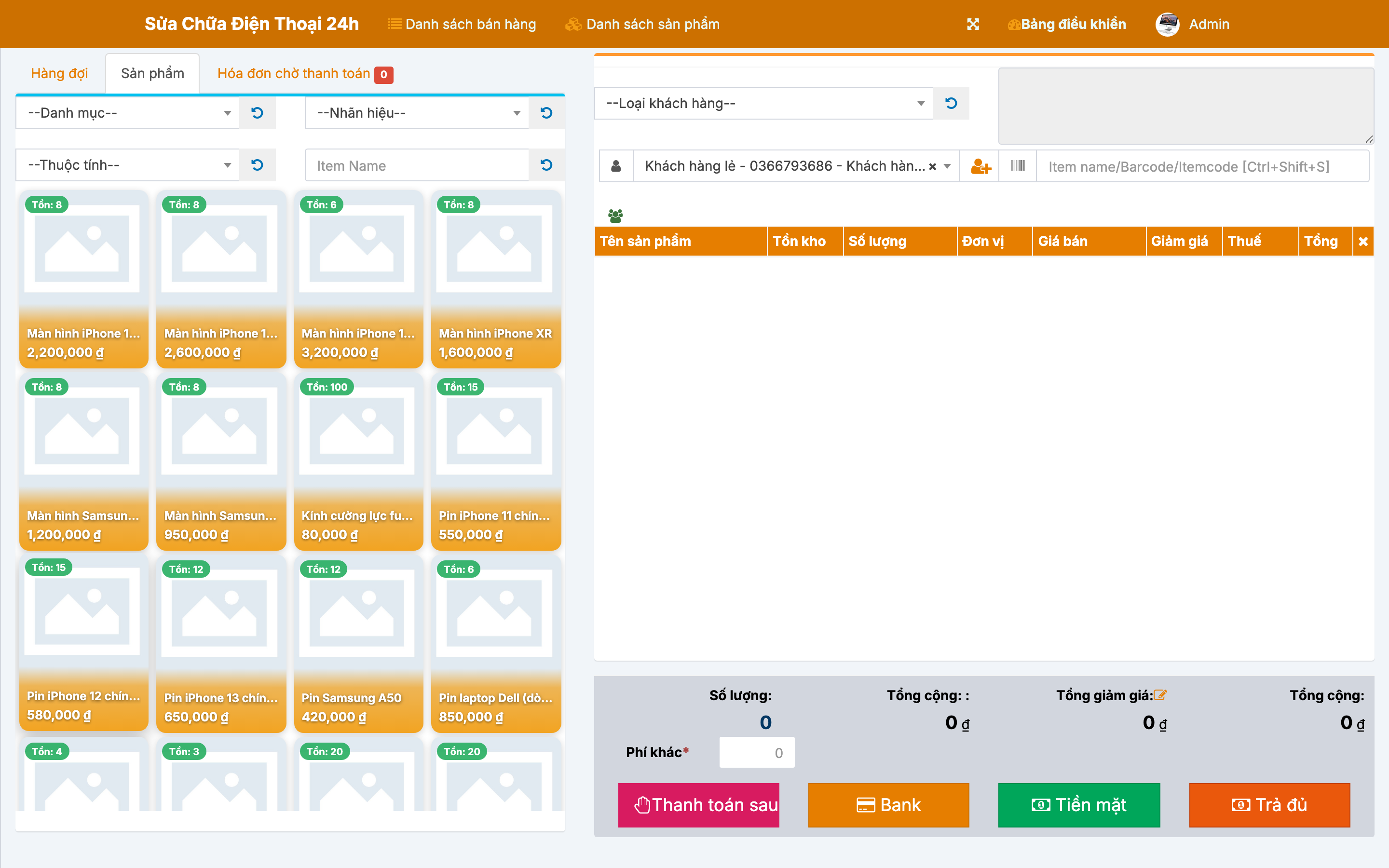Click the large notes text area
Screen dimensions: 1389x868
(x=1186, y=106)
